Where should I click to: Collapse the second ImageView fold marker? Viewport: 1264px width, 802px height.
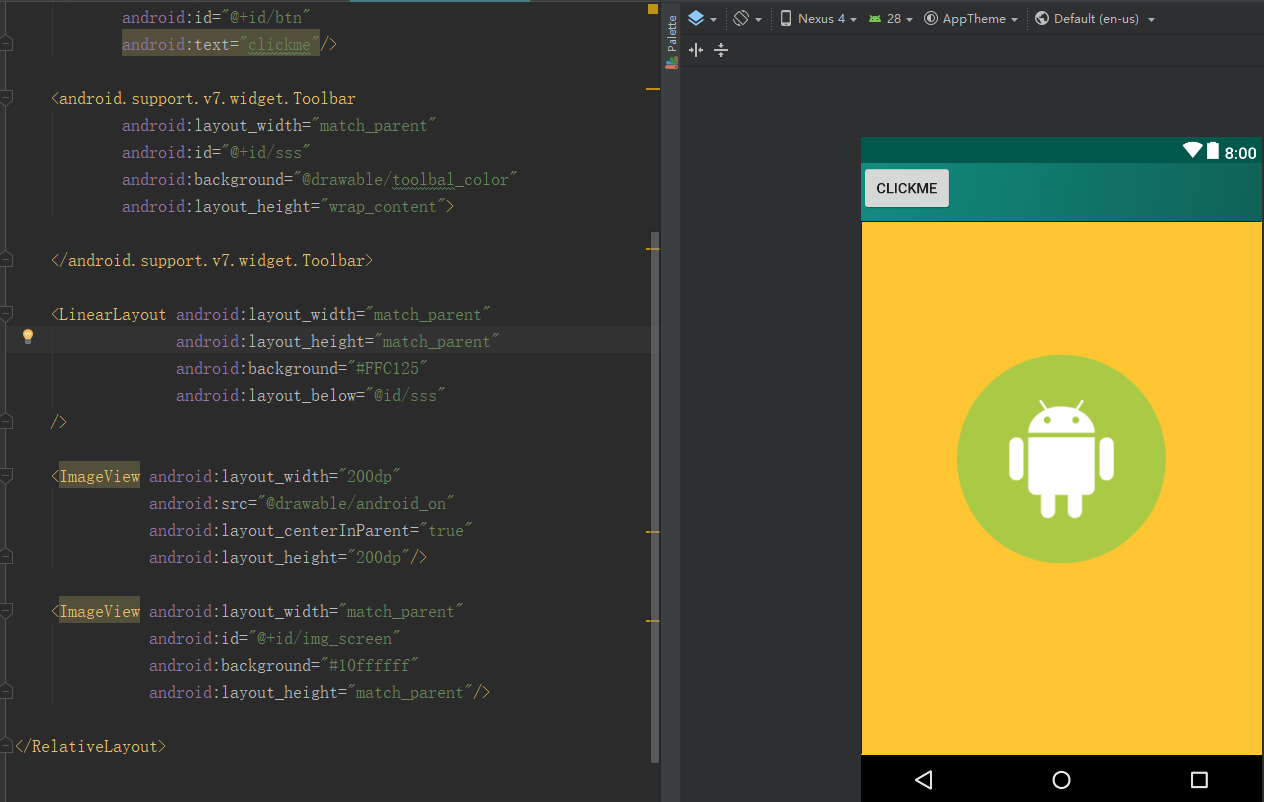click(x=6, y=611)
